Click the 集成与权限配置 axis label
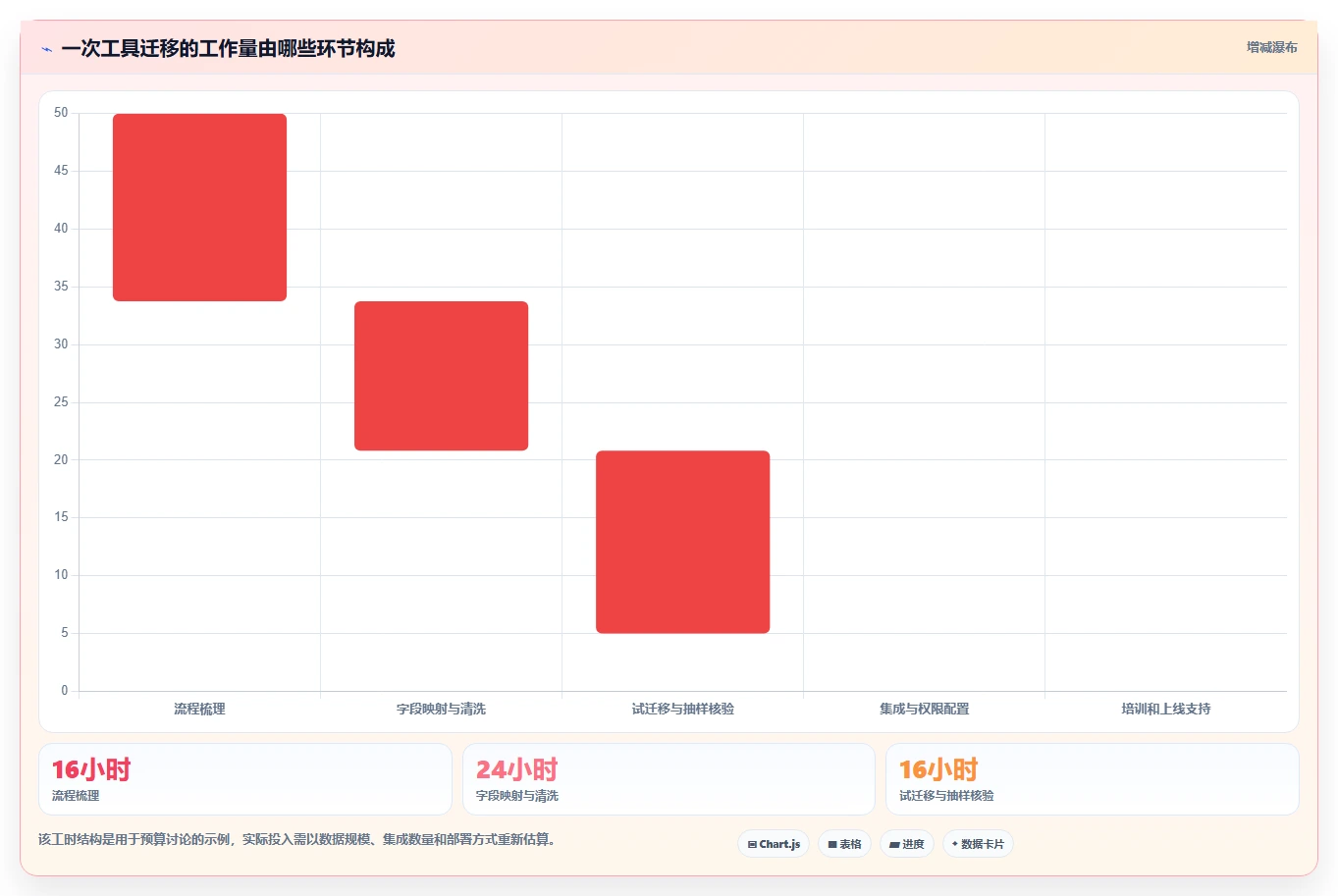Screen dimensions: 1338x896 point(924,709)
